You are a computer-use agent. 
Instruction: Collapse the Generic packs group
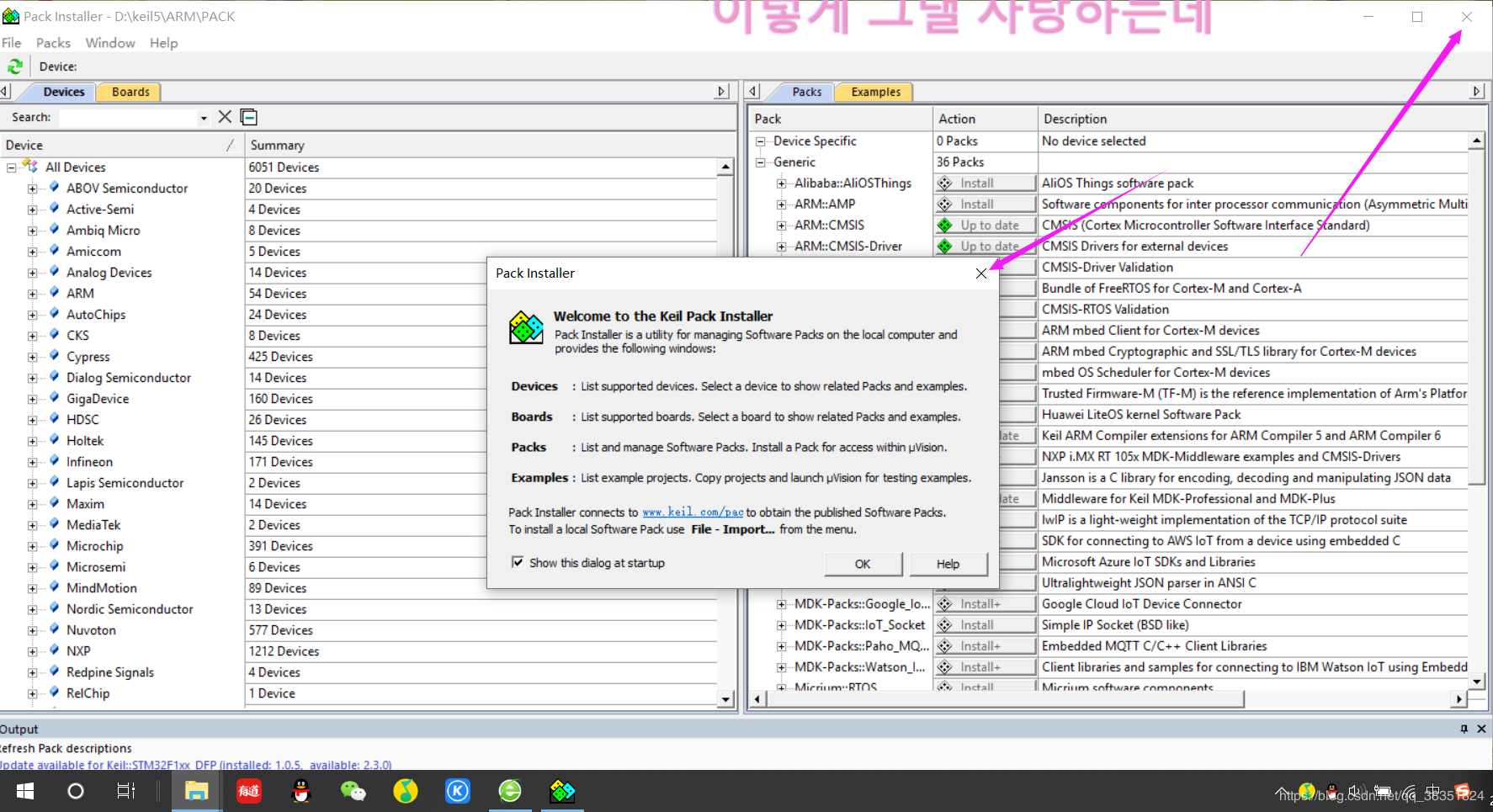761,162
